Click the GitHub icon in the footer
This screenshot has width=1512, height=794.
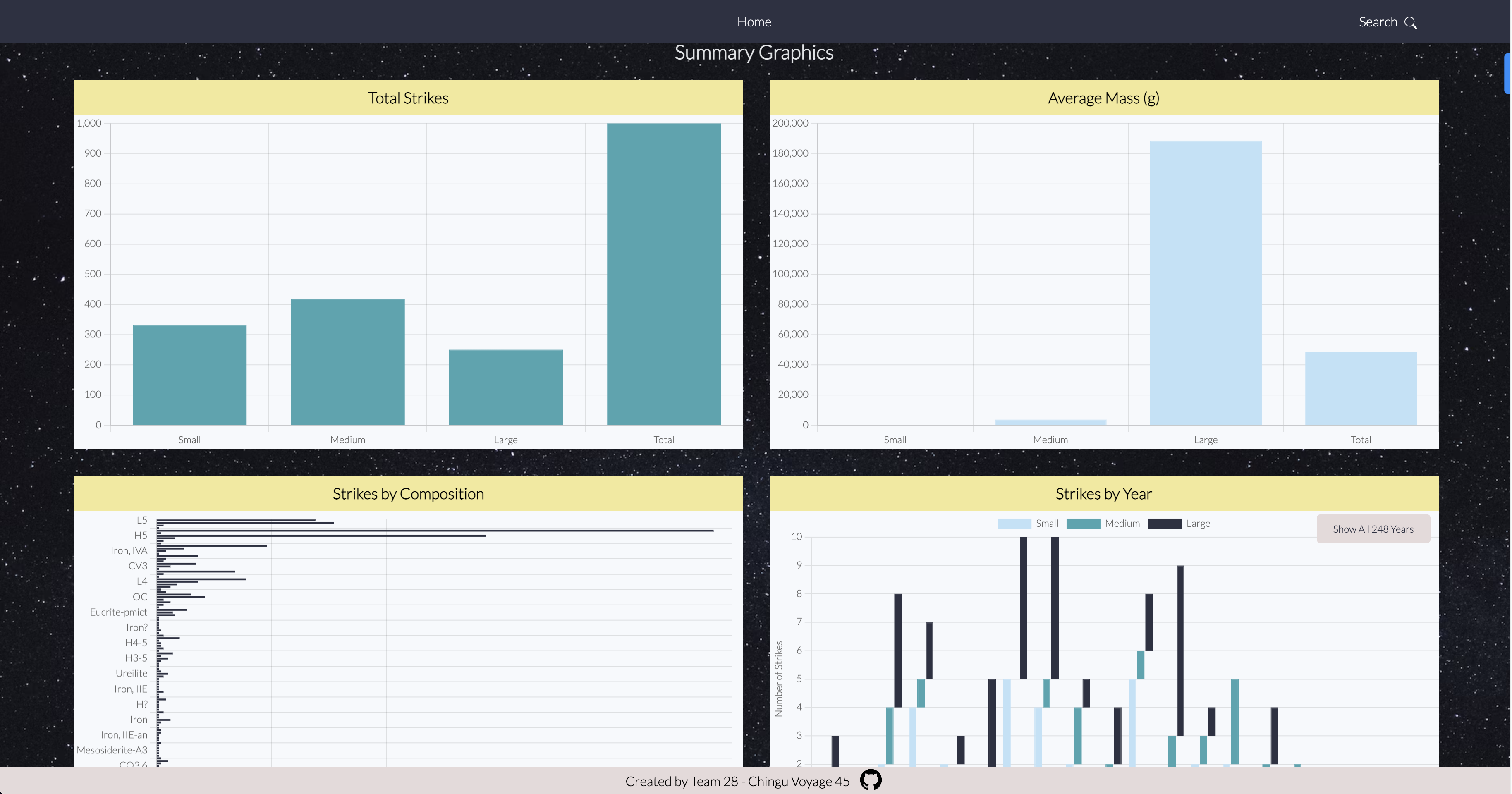tap(871, 780)
